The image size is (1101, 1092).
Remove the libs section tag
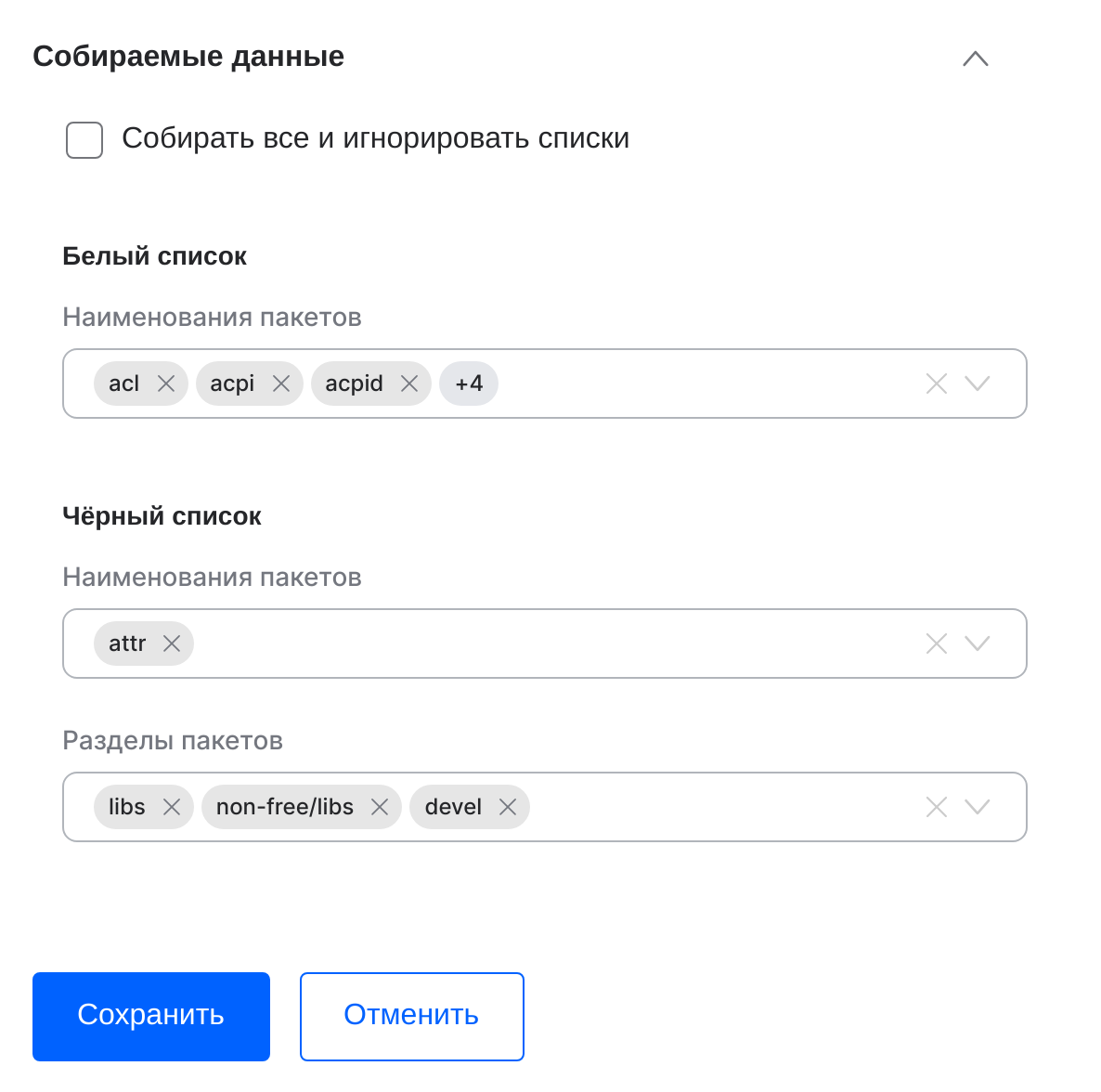(x=172, y=807)
